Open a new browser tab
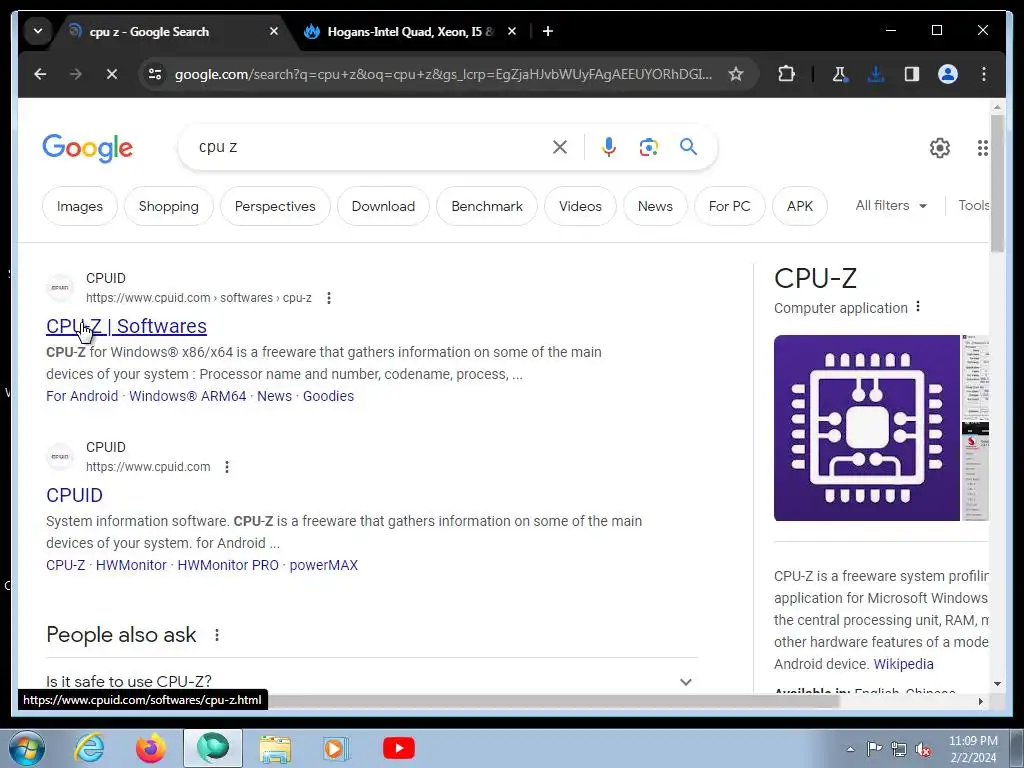This screenshot has height=768, width=1024. 548,31
